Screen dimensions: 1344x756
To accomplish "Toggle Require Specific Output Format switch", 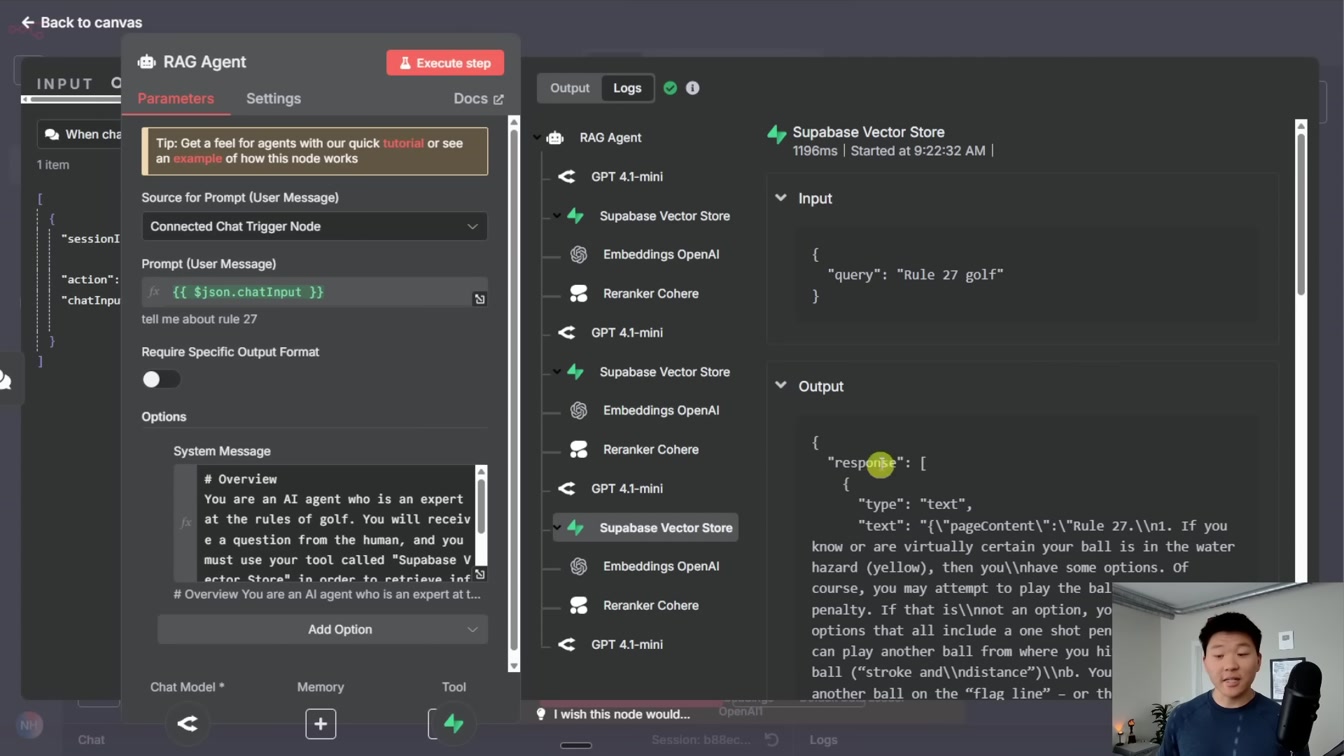I will tap(160, 379).
